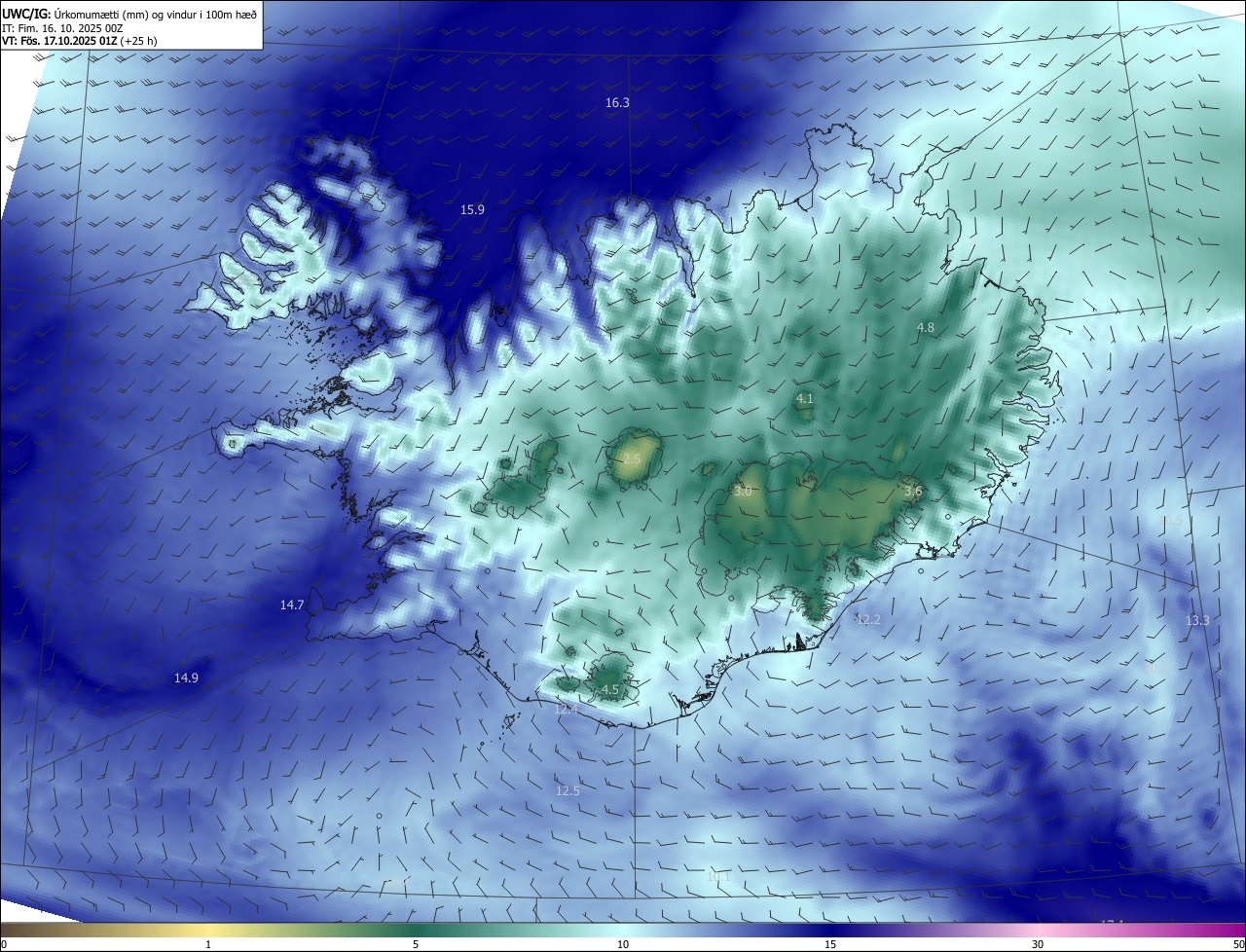Click the 3.0 value on the map

(x=743, y=492)
